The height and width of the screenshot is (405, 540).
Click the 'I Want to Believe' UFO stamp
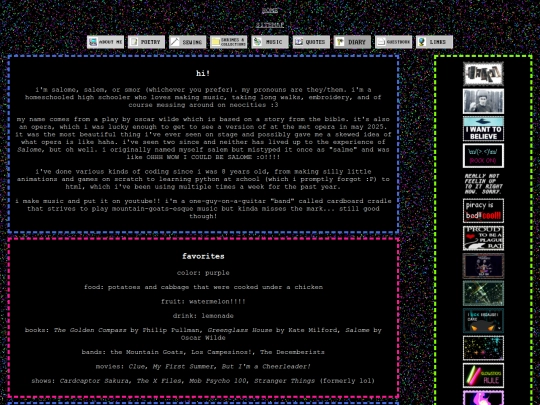tap(483, 129)
